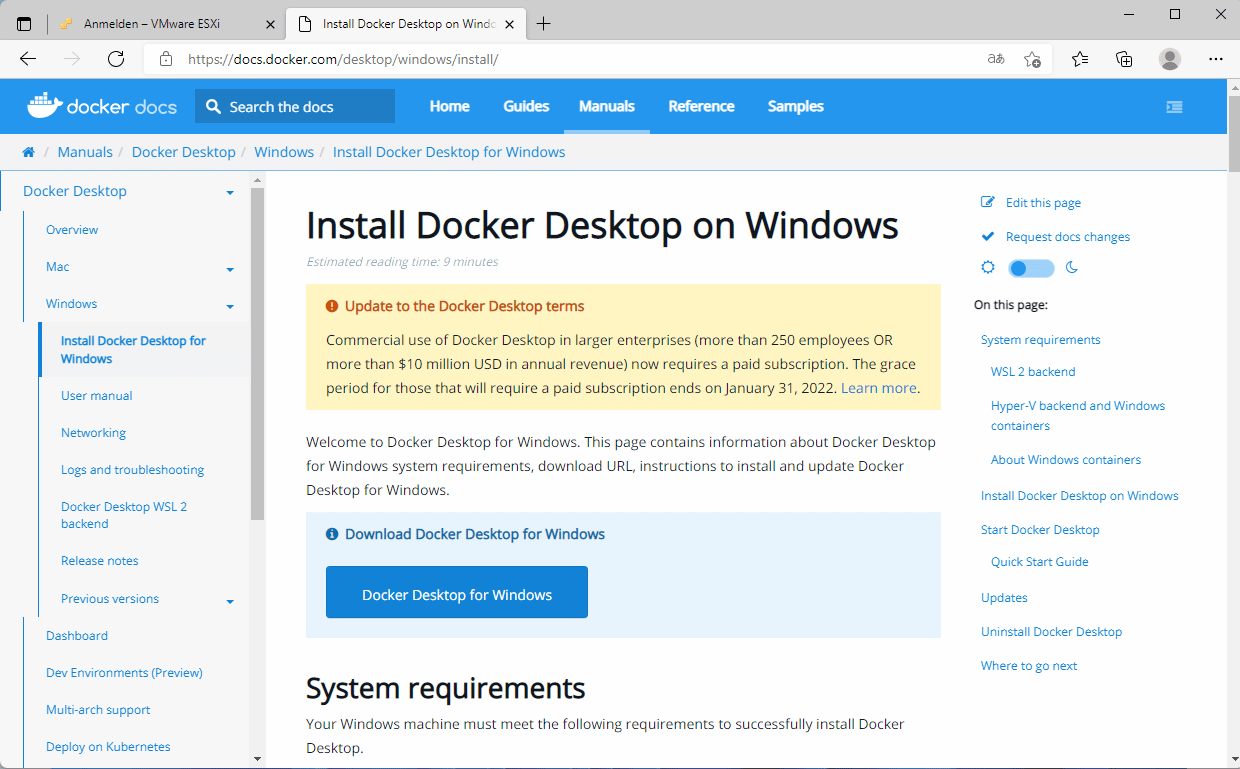This screenshot has width=1240, height=769.
Task: Click the table of contents icon in the nav bar
Action: (x=1173, y=105)
